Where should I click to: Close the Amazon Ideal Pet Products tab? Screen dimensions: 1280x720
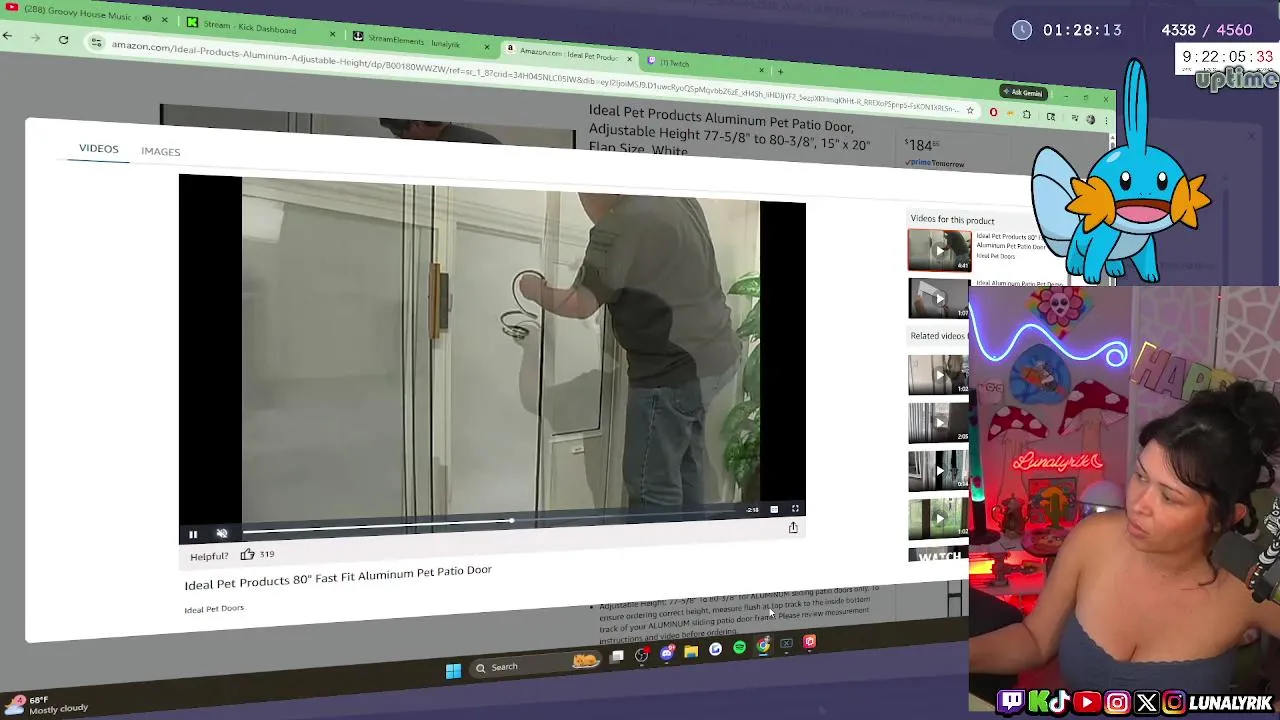click(x=627, y=58)
